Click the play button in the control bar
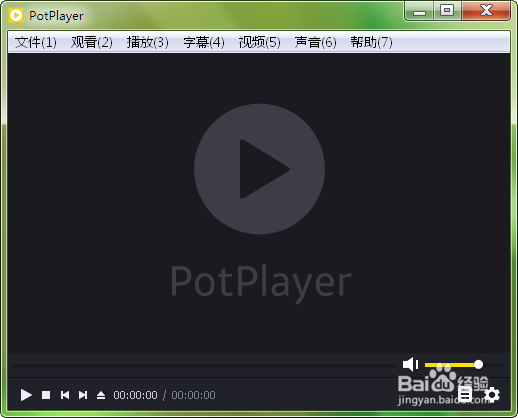Image resolution: width=518 pixels, height=418 pixels. (26, 395)
